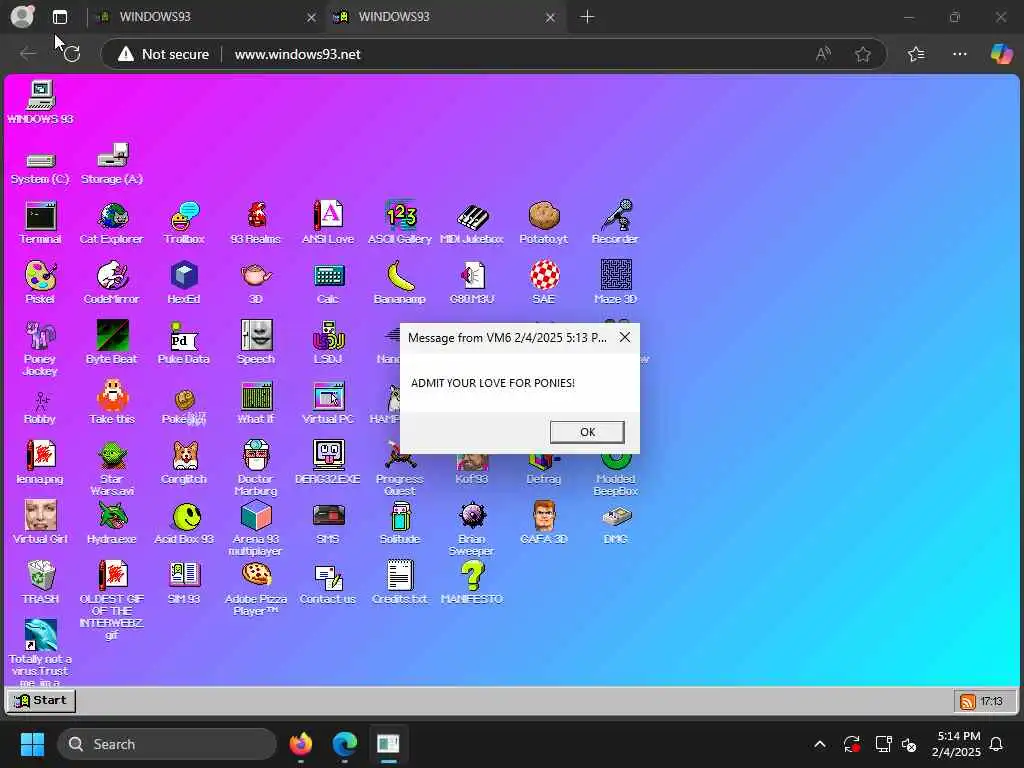Launch Byte Beat icon
Image resolution: width=1024 pixels, height=768 pixels.
(112, 343)
